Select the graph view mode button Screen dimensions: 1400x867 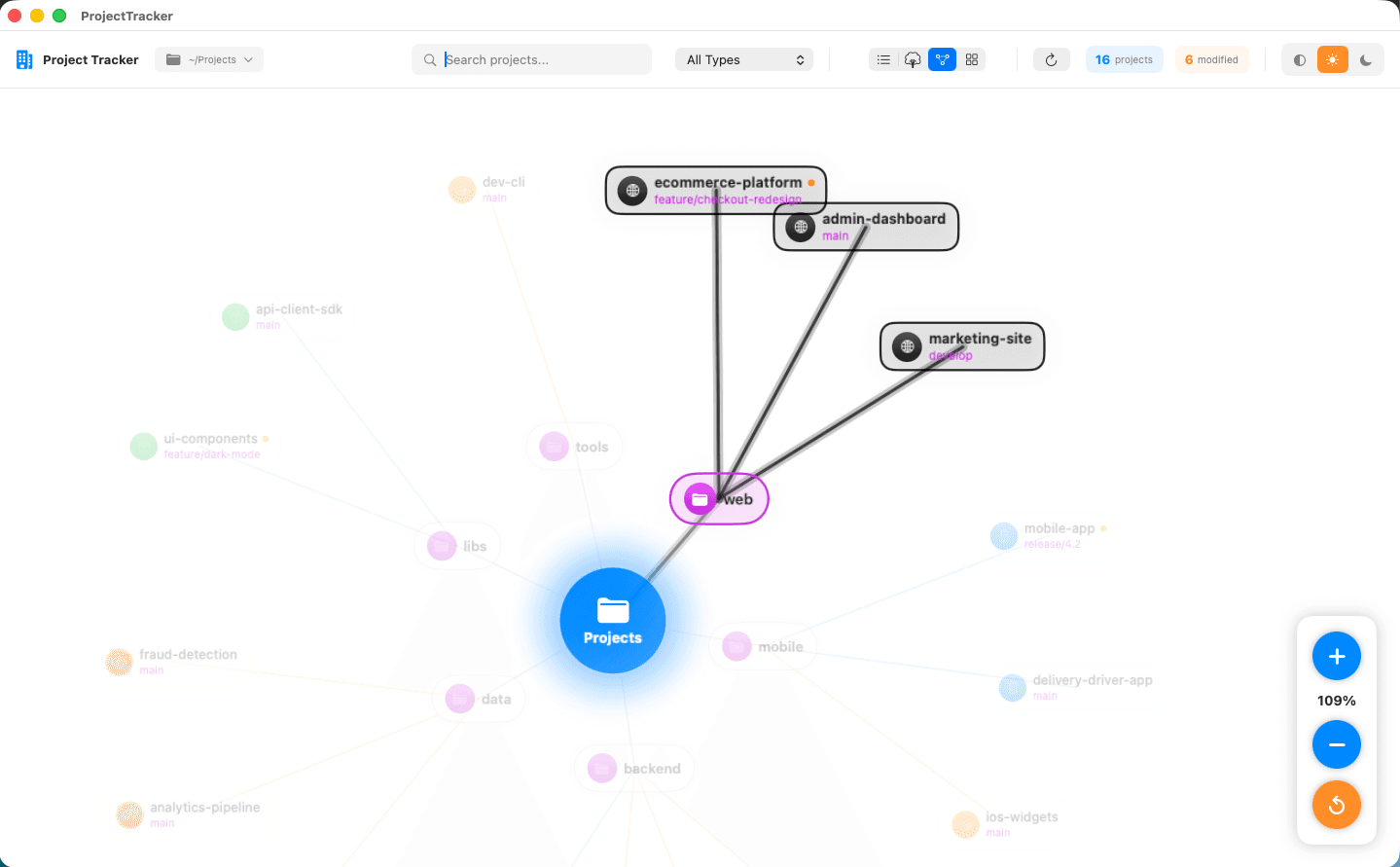point(942,59)
